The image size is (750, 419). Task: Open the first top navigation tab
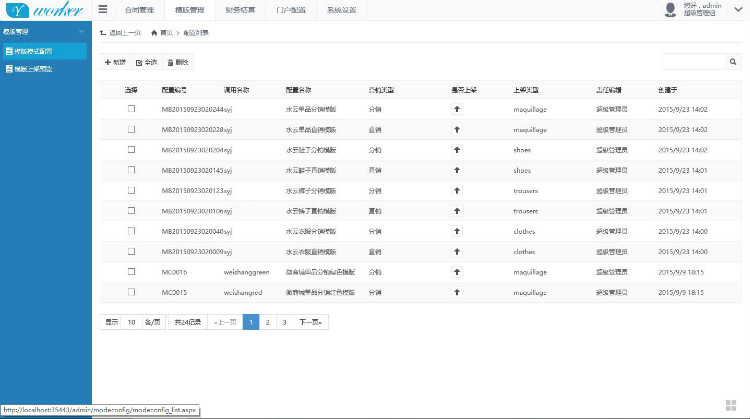pyautogui.click(x=139, y=10)
